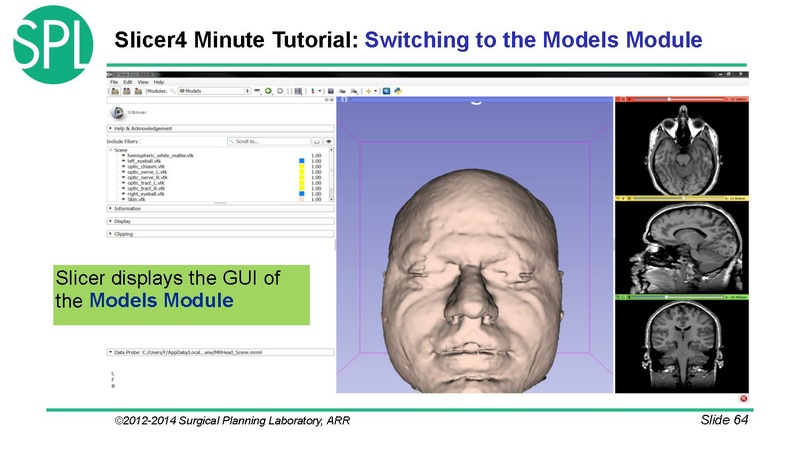Open the Help menu

159,82
